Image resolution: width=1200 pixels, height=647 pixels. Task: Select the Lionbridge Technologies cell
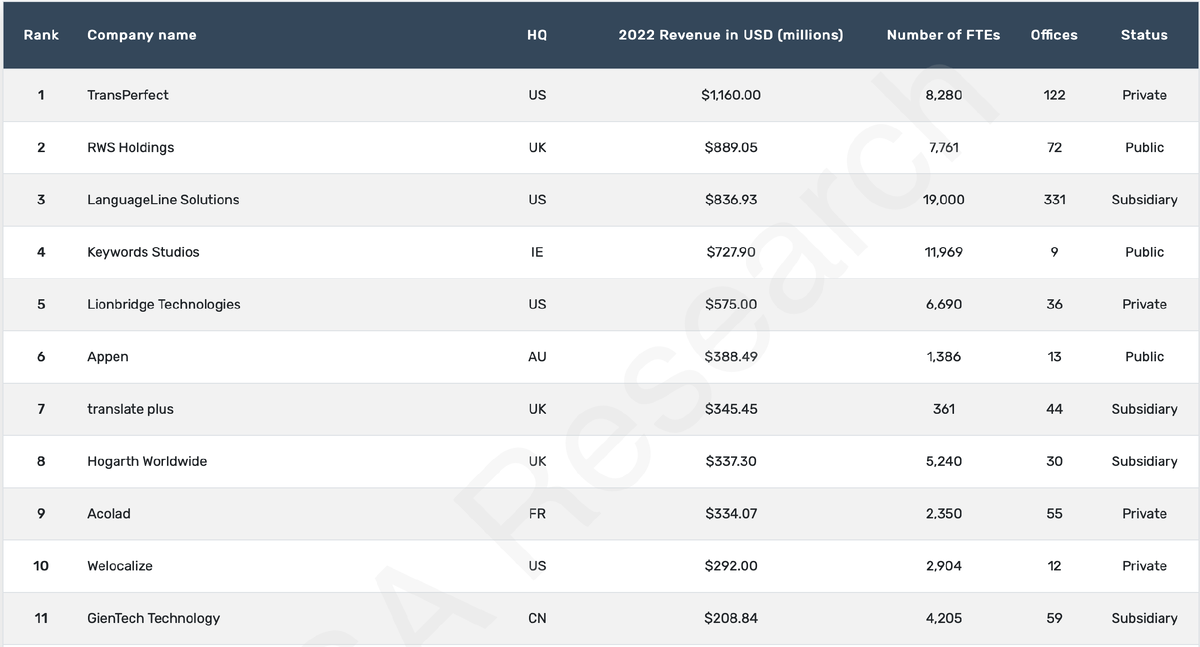tap(164, 304)
